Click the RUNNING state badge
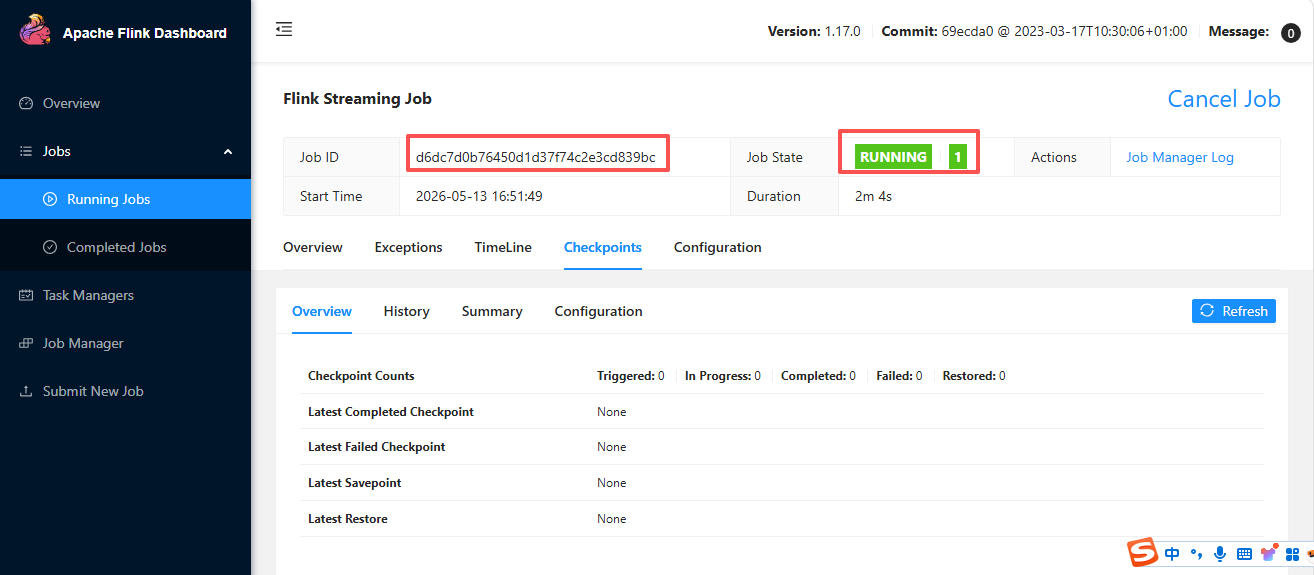 point(893,157)
